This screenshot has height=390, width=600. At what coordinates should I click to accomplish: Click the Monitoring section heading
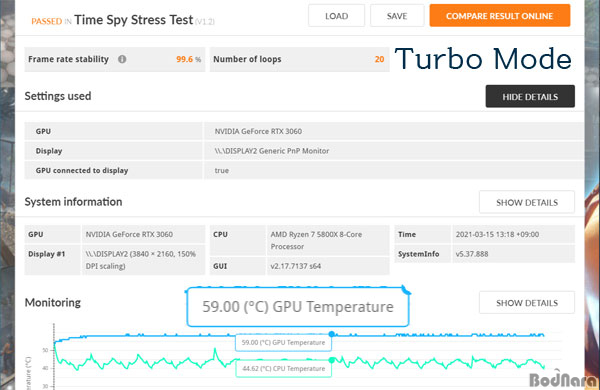[53, 303]
